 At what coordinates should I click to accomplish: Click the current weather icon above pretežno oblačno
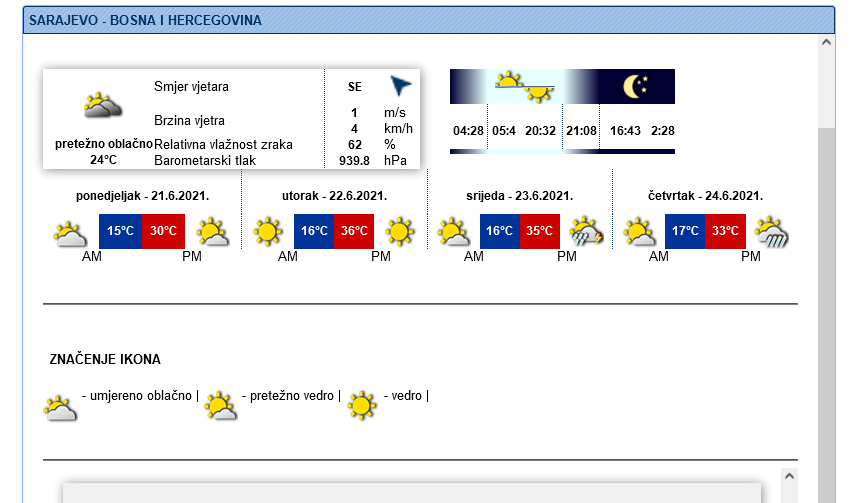click(x=103, y=104)
